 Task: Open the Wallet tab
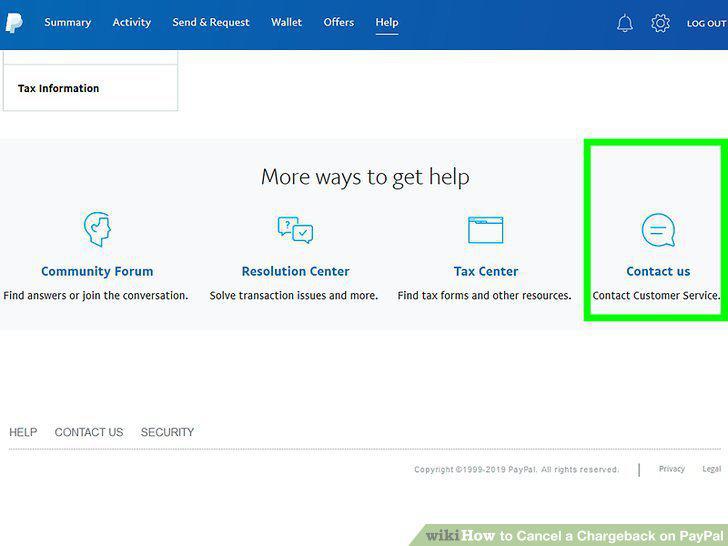coord(286,22)
